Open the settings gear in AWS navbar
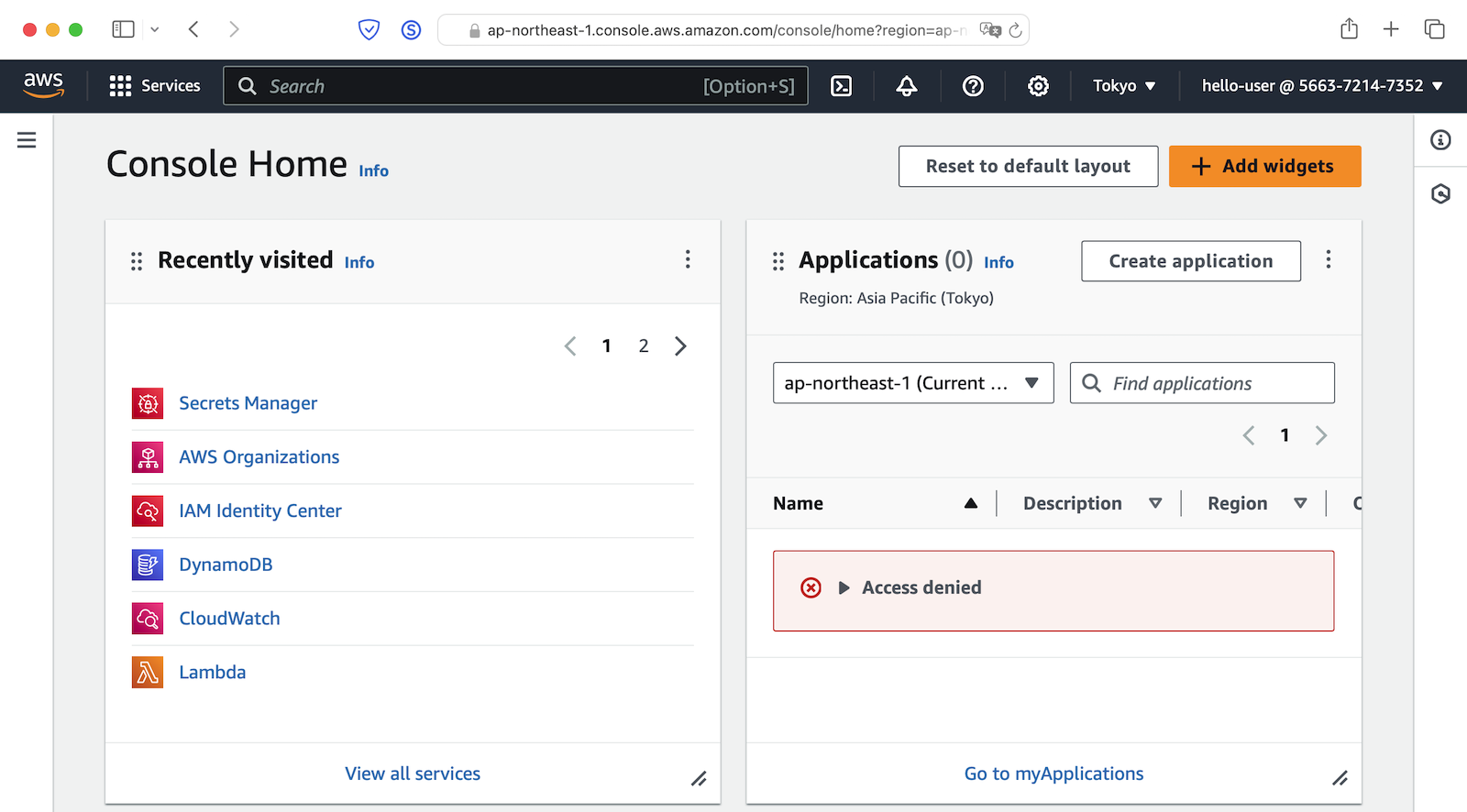Screen dimensions: 1467x812 (x=1038, y=86)
